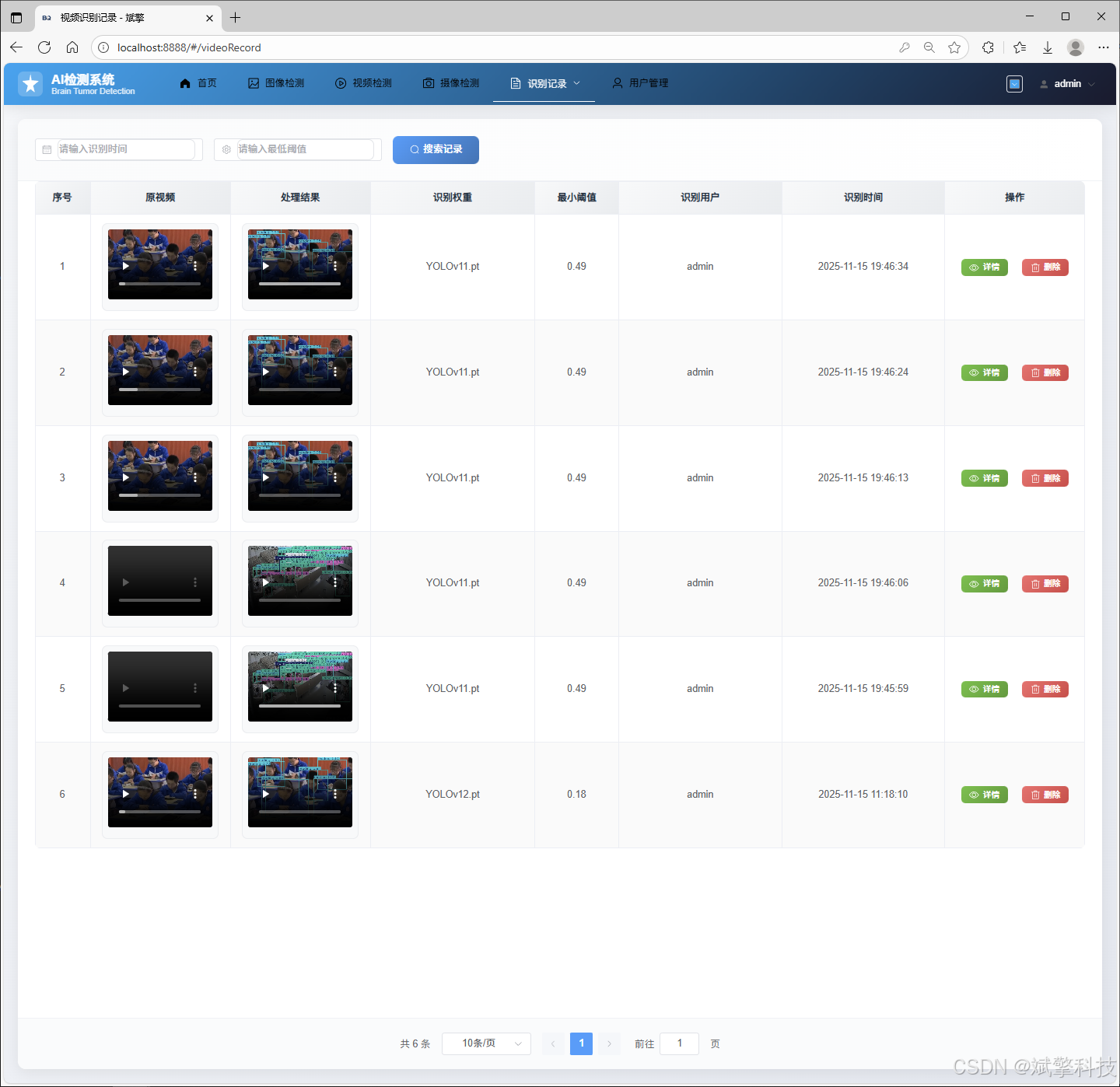Screen dimensions: 1120x1087
Task: Open more options on row 6 processed video
Action: point(335,794)
